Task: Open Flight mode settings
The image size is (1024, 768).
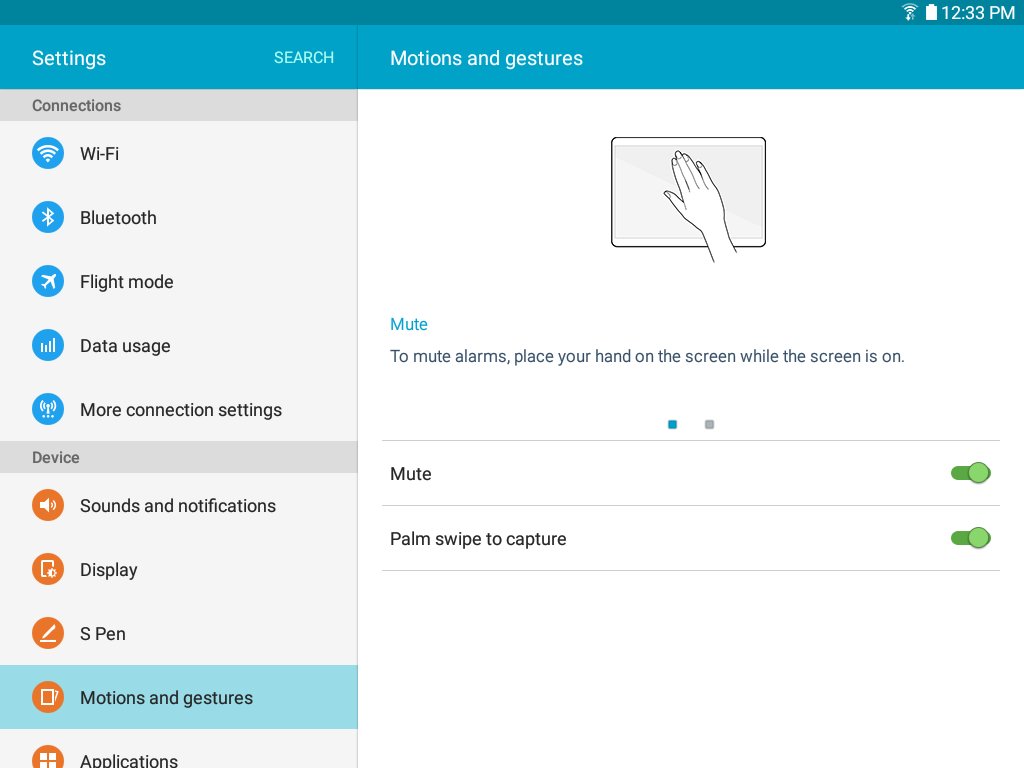Action: pyautogui.click(x=179, y=281)
